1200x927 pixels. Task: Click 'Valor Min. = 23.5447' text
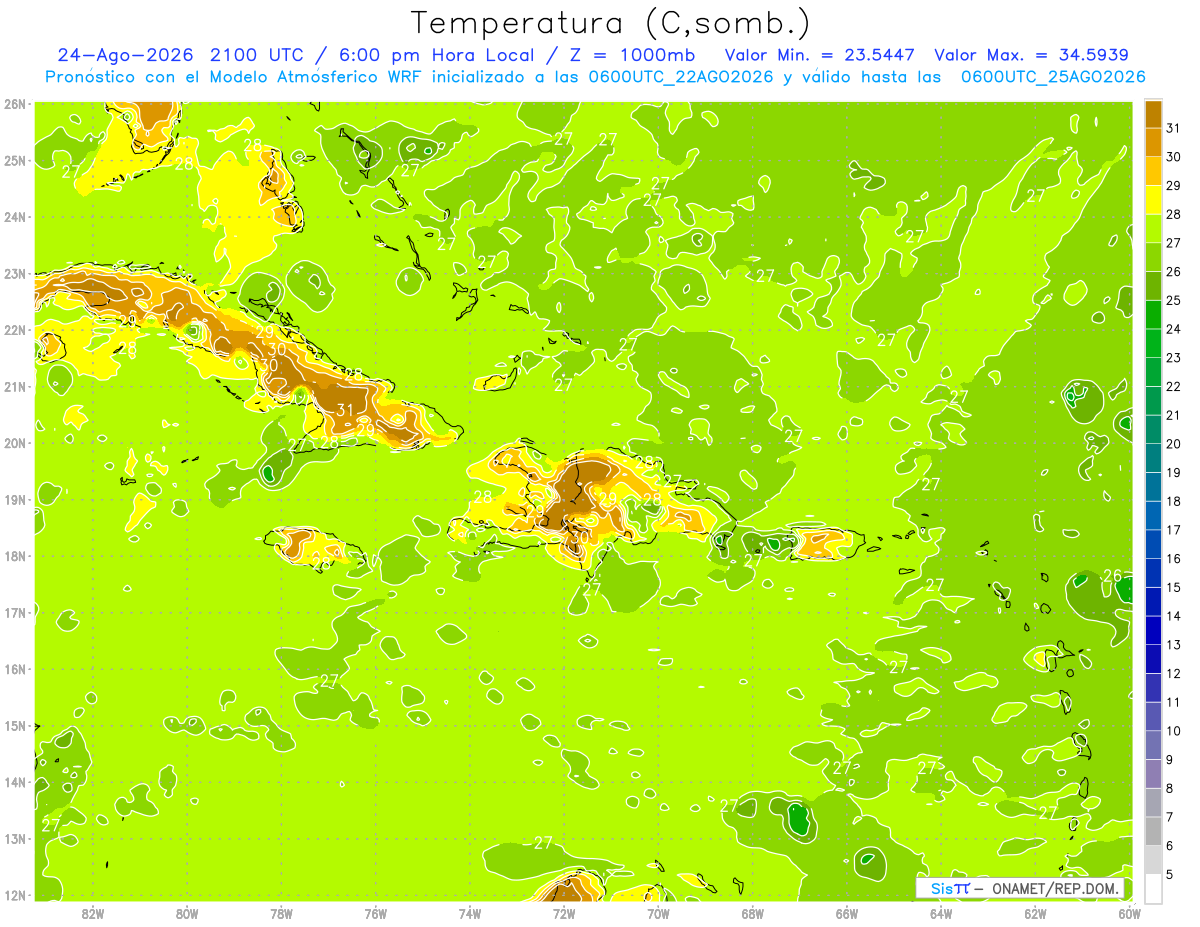click(x=819, y=55)
